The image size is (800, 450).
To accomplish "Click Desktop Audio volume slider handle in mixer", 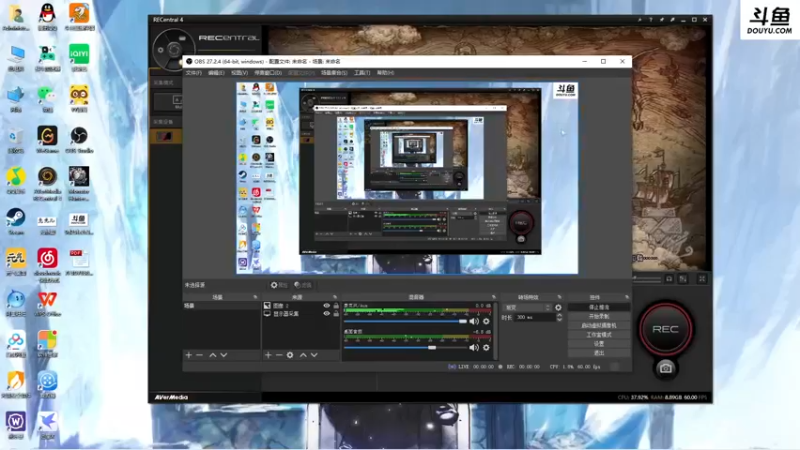I will (x=432, y=347).
